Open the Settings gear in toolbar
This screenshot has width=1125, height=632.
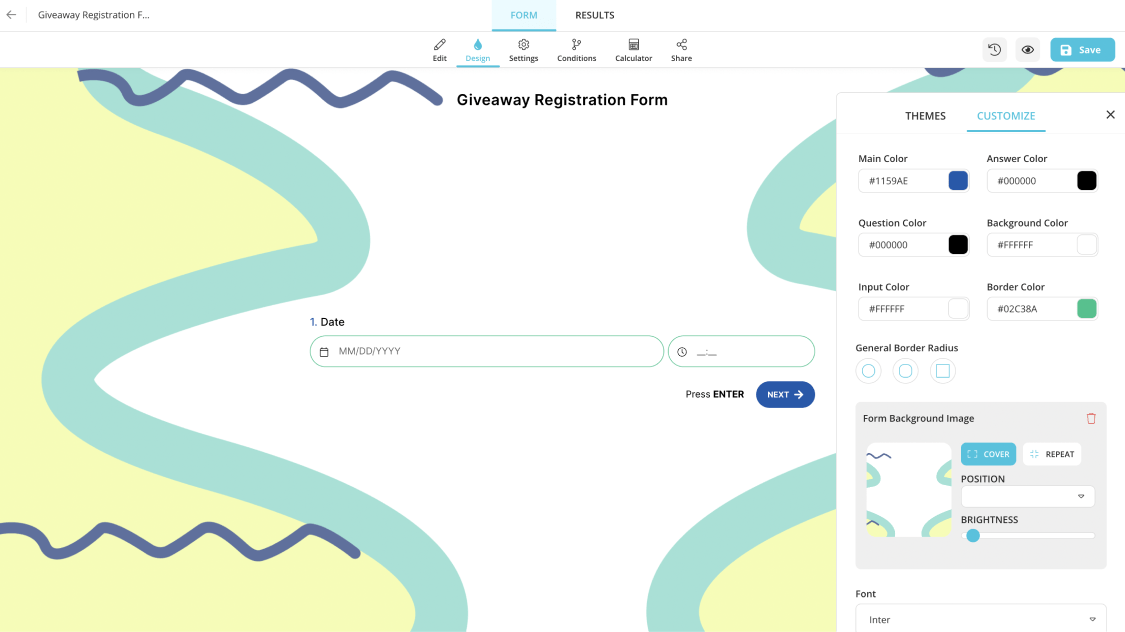523,50
